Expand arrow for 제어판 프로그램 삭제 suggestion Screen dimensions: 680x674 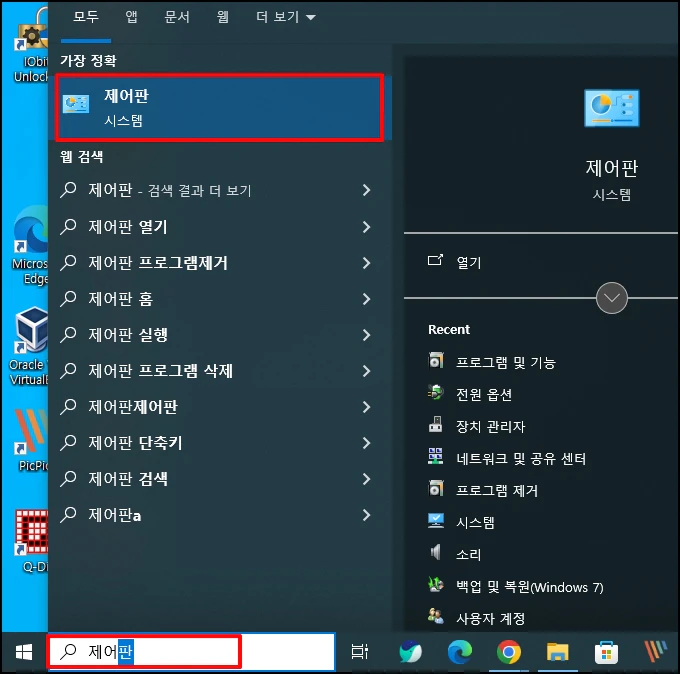(x=366, y=371)
